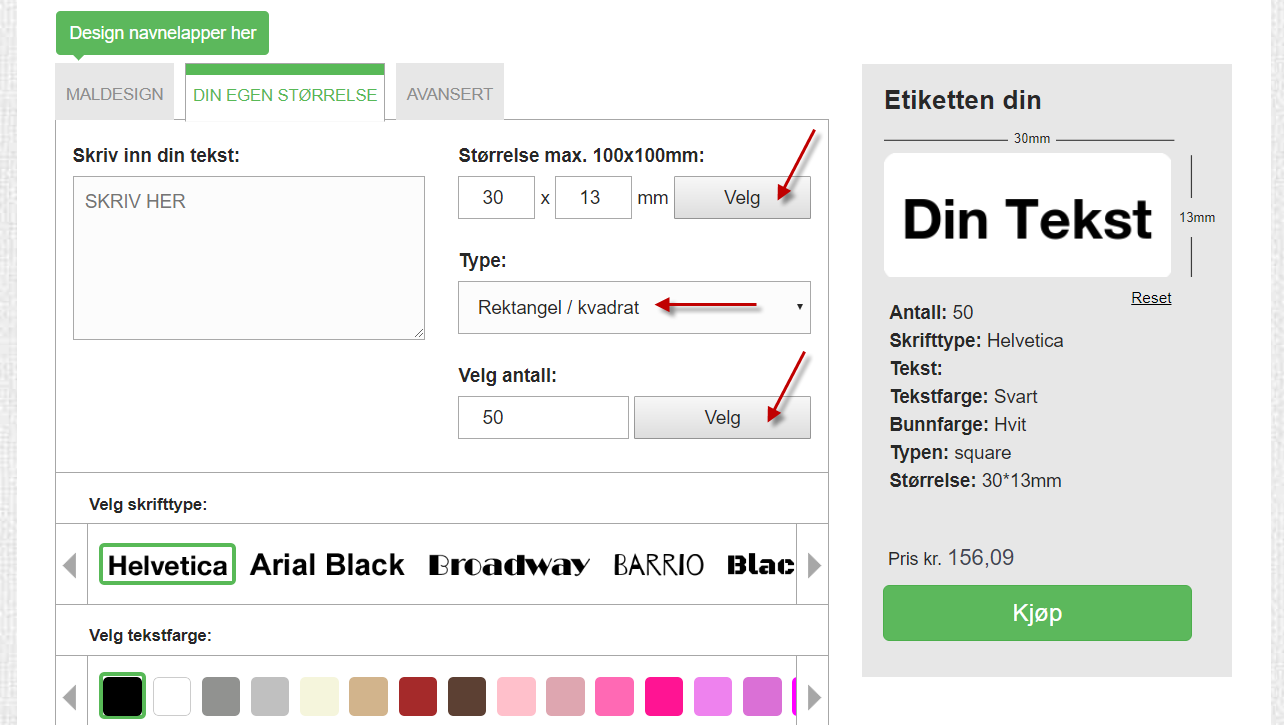
Task: Click Velg button beside quantity field
Action: click(x=722, y=417)
